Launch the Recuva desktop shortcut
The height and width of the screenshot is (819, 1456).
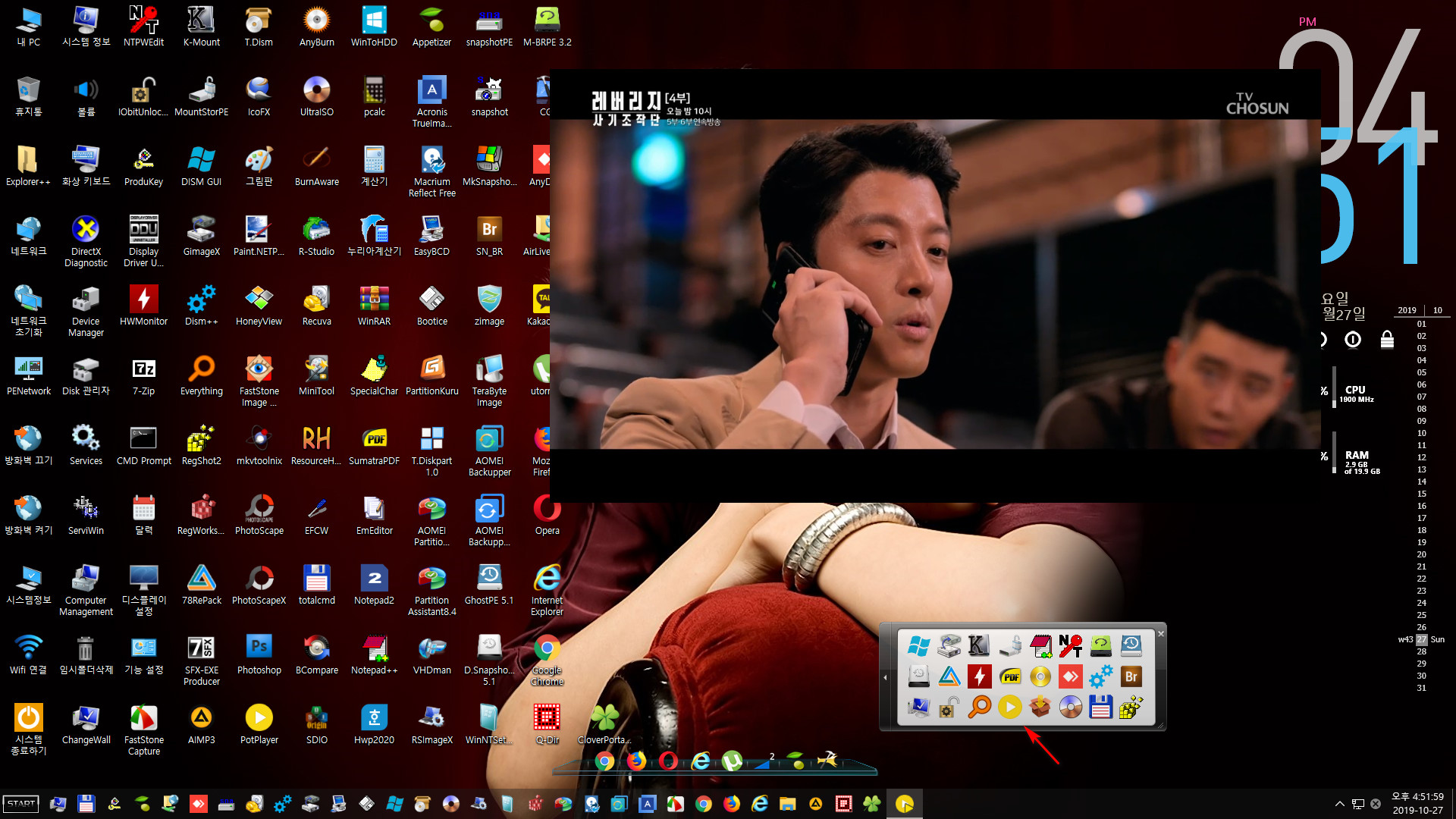(x=316, y=306)
